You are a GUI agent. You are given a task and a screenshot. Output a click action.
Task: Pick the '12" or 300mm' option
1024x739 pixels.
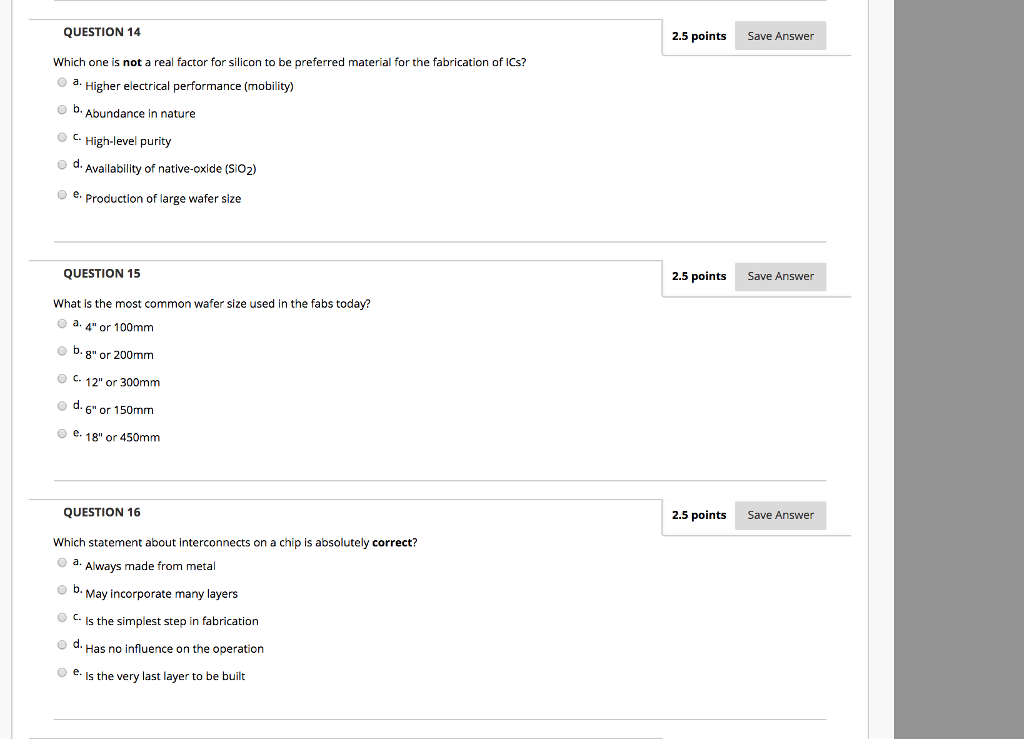tap(61, 378)
